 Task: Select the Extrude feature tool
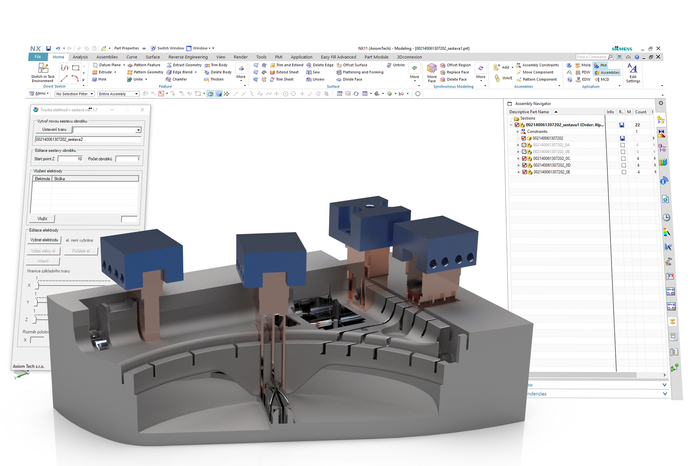point(102,72)
